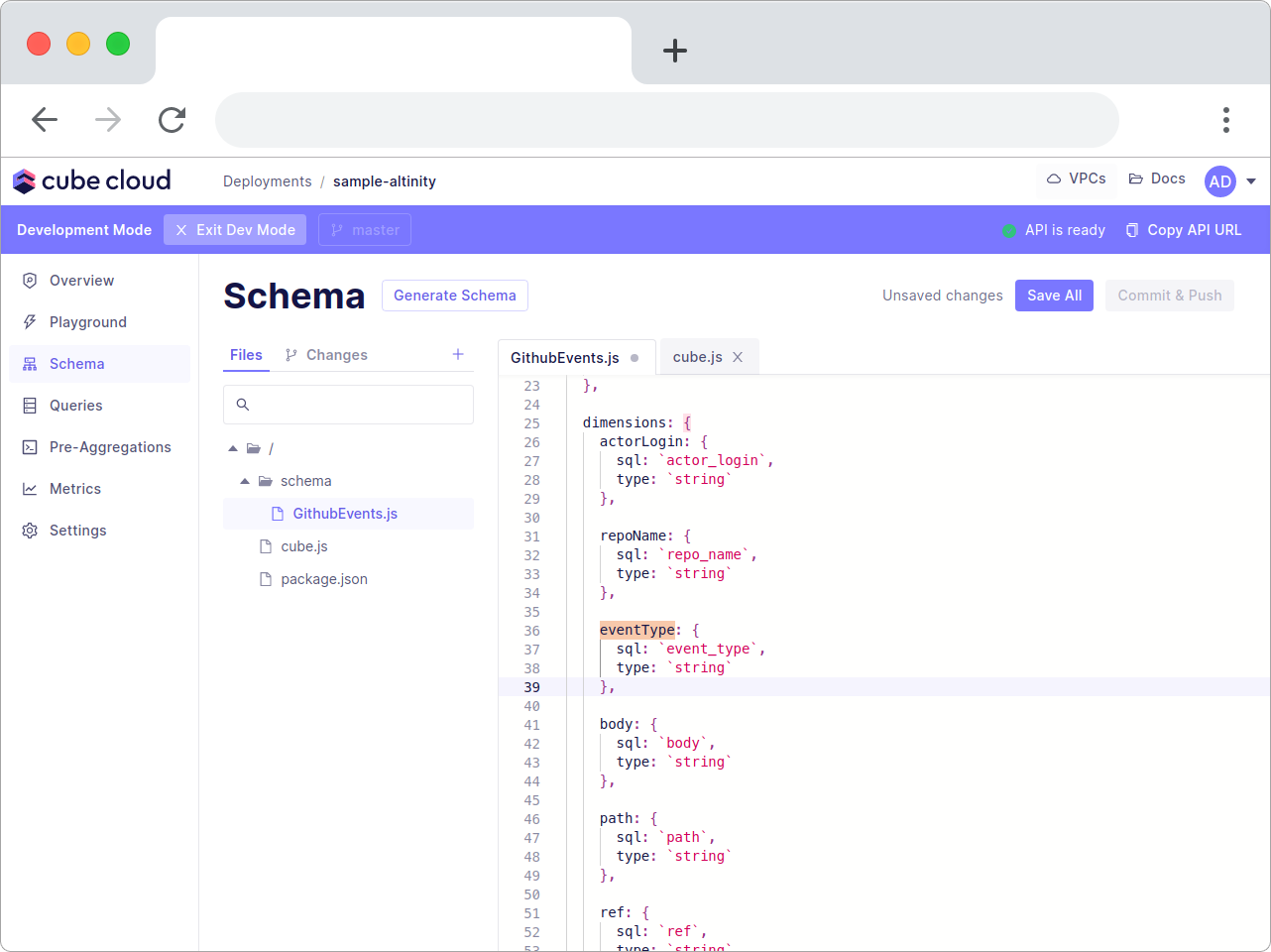Open Docs via the folder icon
This screenshot has height=952, width=1271.
point(1134,178)
